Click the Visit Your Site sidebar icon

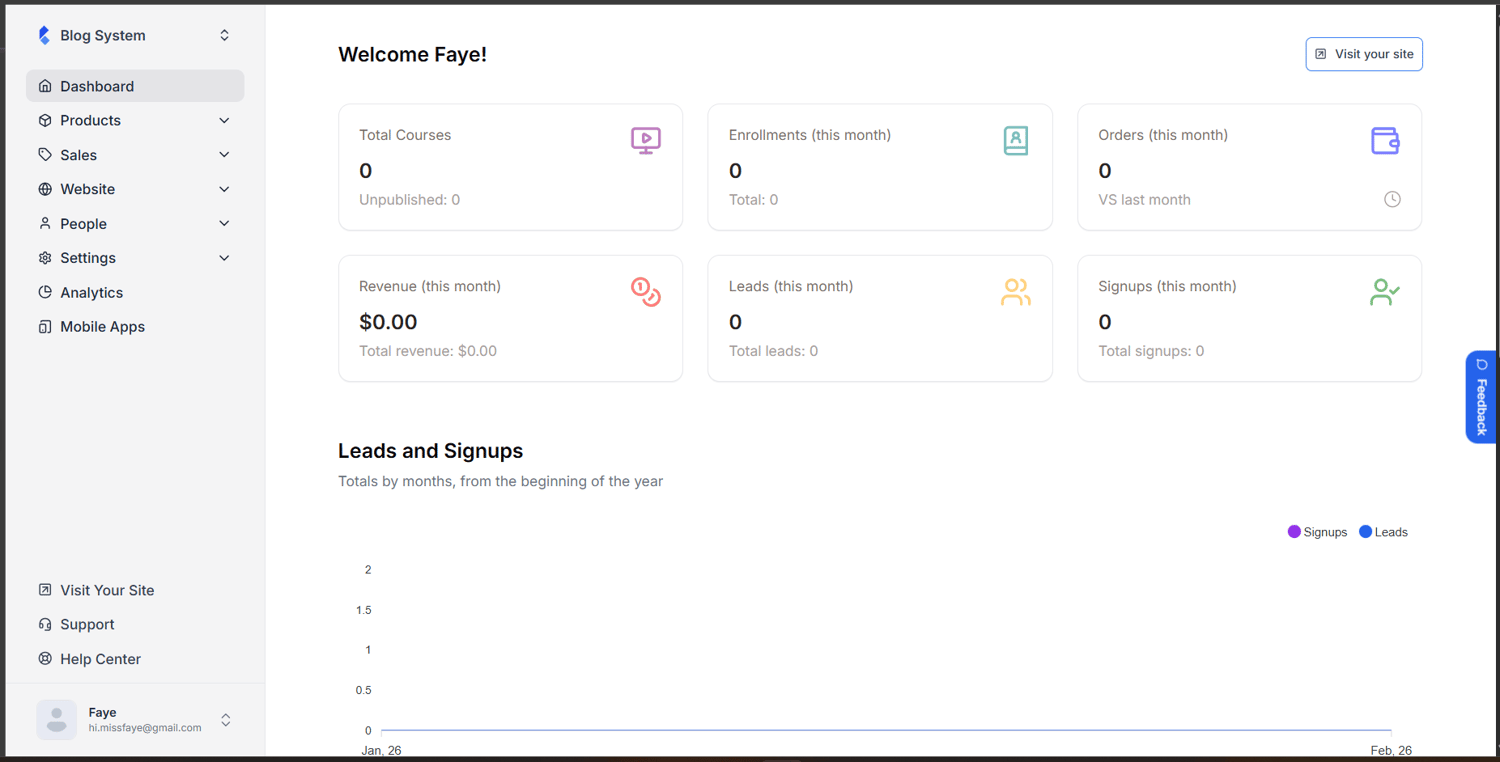[45, 590]
